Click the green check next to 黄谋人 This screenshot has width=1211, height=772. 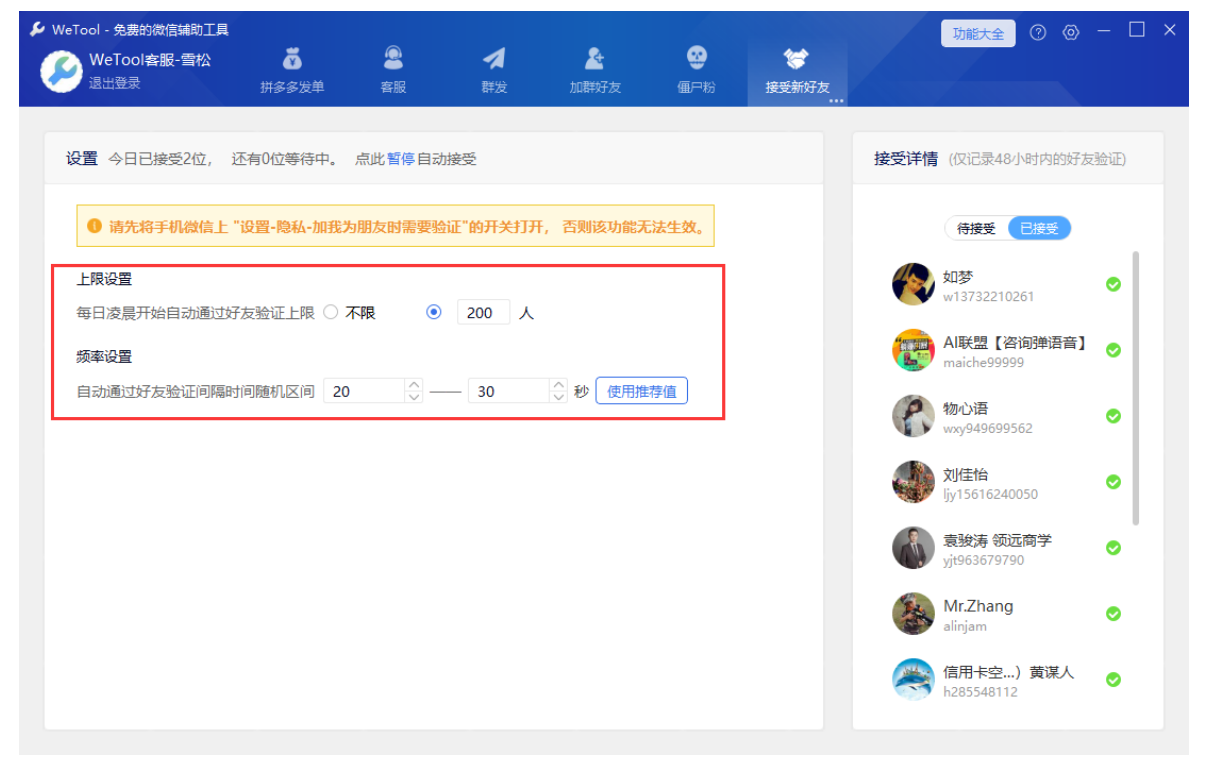point(1113,680)
